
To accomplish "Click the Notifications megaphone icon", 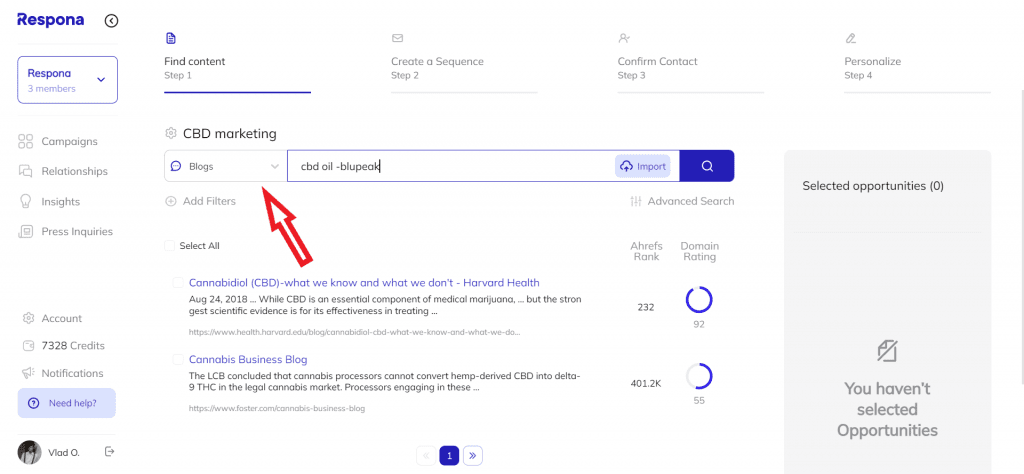I will (x=28, y=373).
